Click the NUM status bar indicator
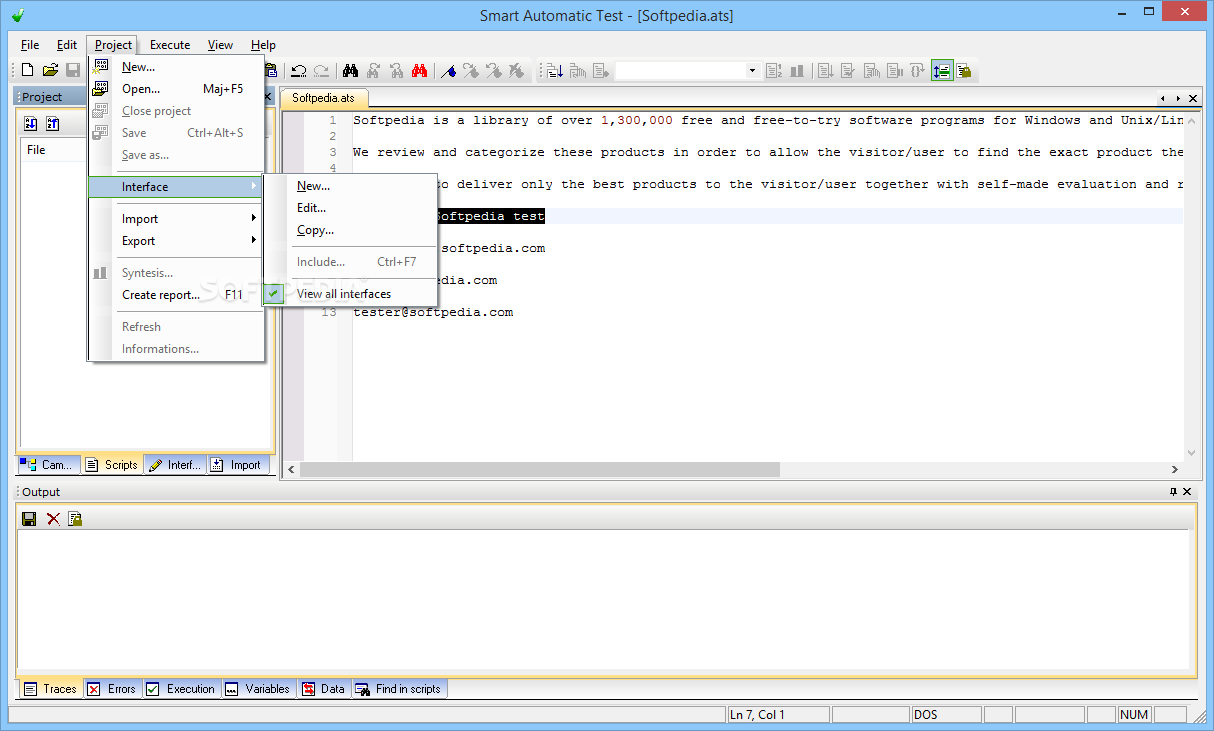This screenshot has height=731, width=1214. 1134,715
